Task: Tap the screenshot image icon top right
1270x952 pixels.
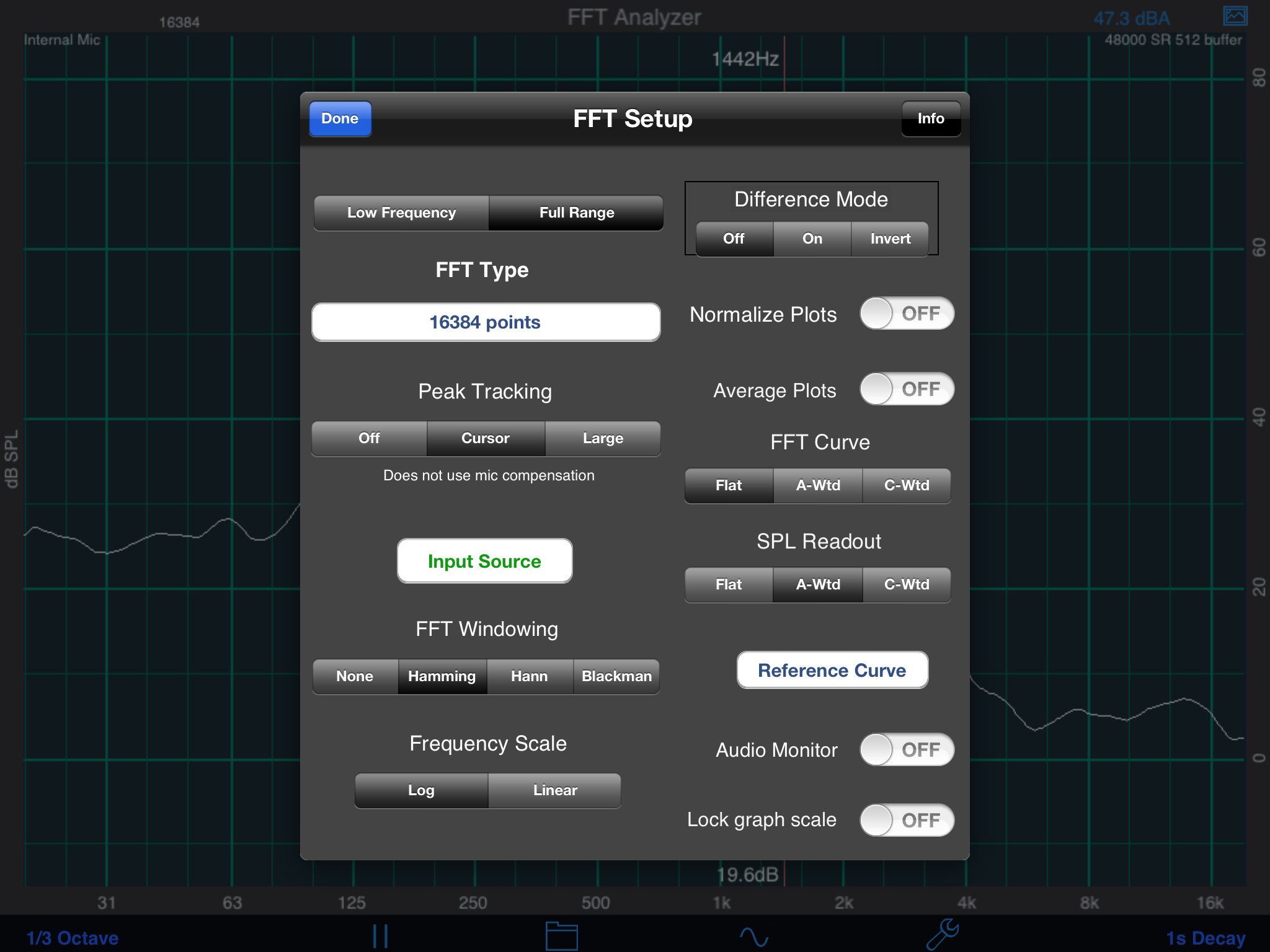Action: [1235, 16]
